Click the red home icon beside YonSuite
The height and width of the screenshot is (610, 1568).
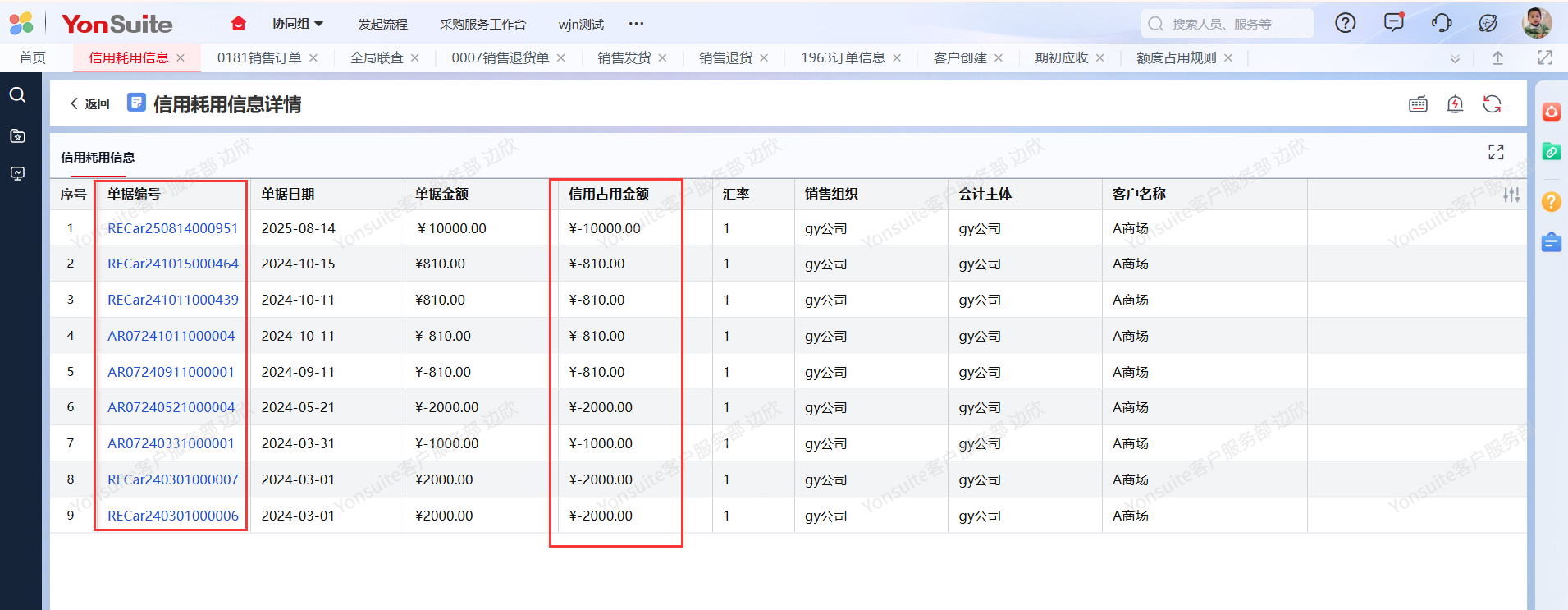pos(239,24)
